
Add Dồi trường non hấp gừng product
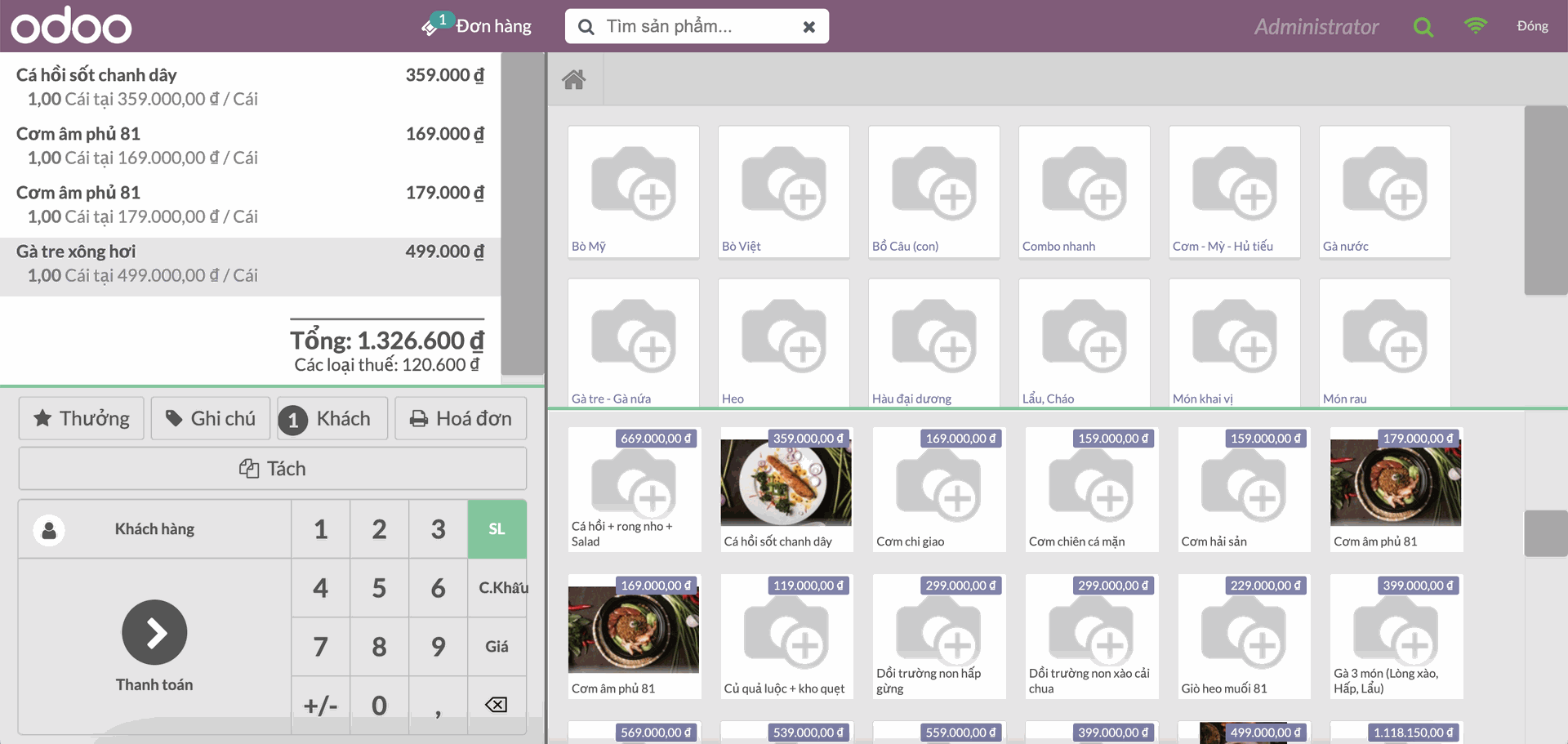(939, 636)
